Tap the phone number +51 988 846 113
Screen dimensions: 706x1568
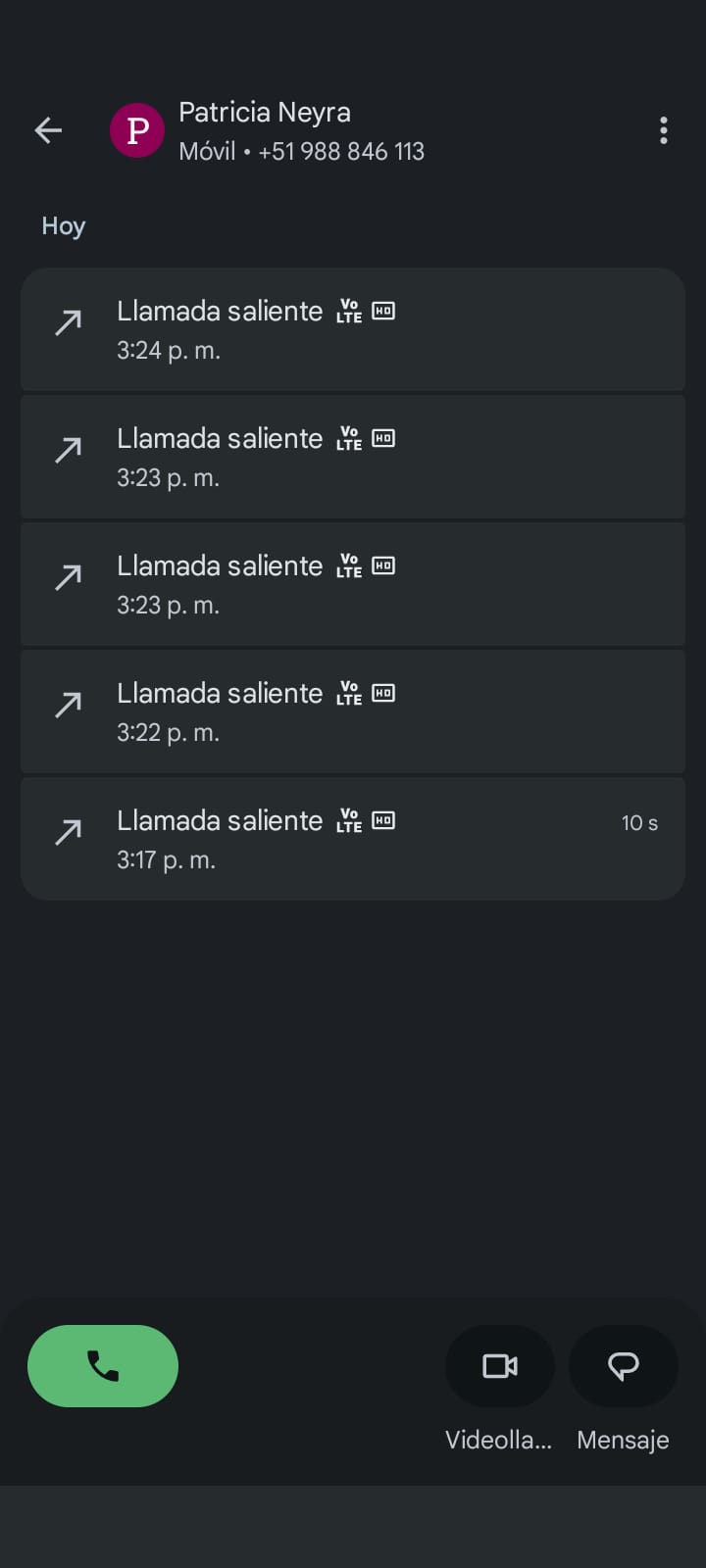tap(341, 152)
